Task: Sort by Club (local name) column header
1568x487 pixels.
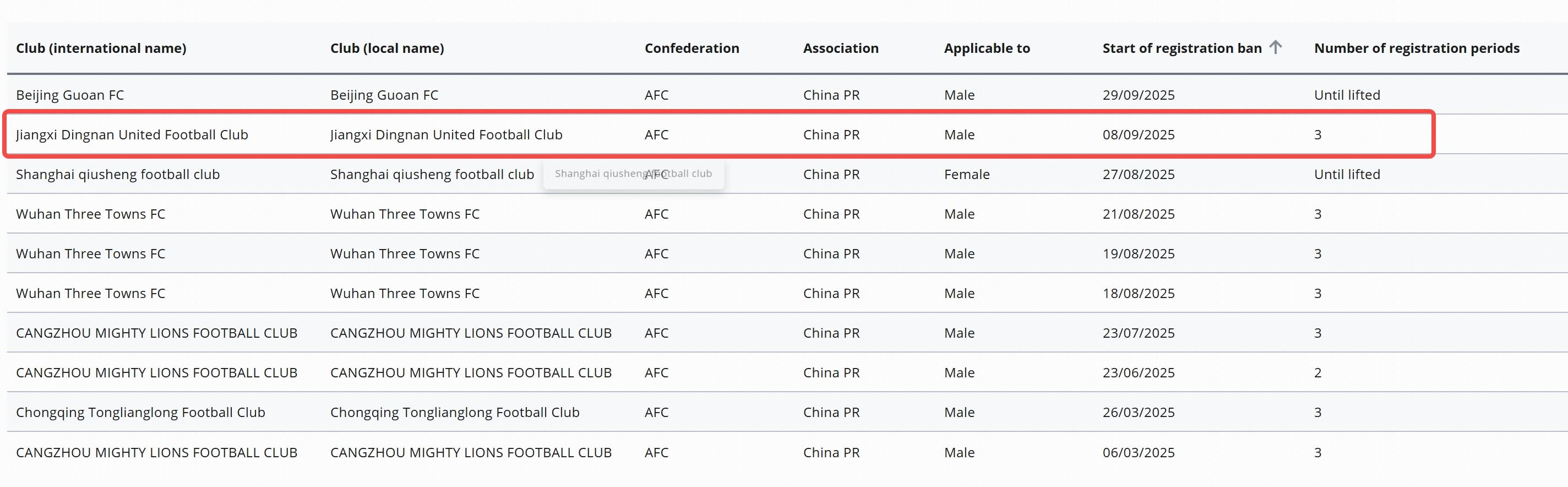Action: click(x=387, y=48)
